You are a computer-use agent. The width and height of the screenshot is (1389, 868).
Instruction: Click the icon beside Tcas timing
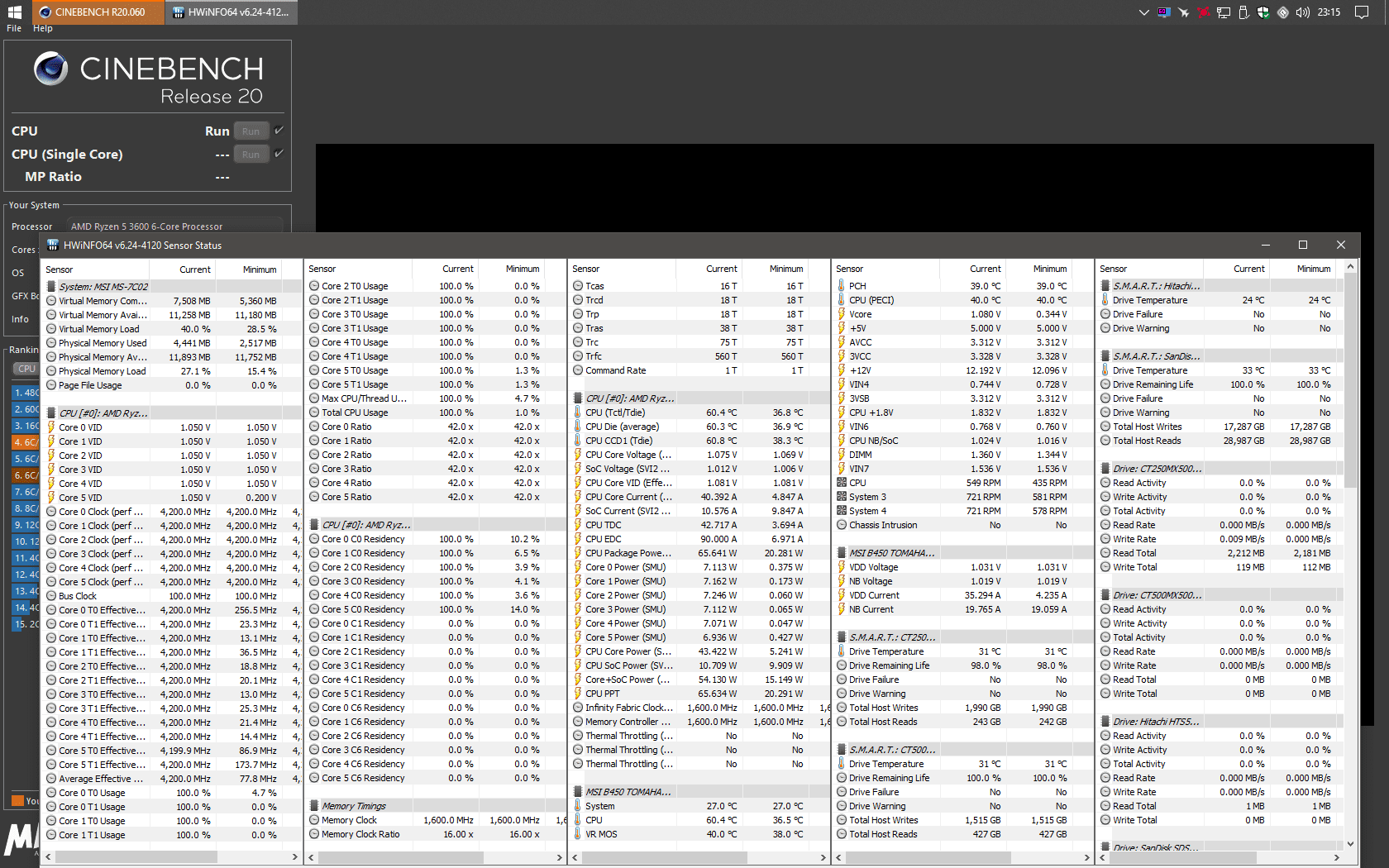[578, 286]
